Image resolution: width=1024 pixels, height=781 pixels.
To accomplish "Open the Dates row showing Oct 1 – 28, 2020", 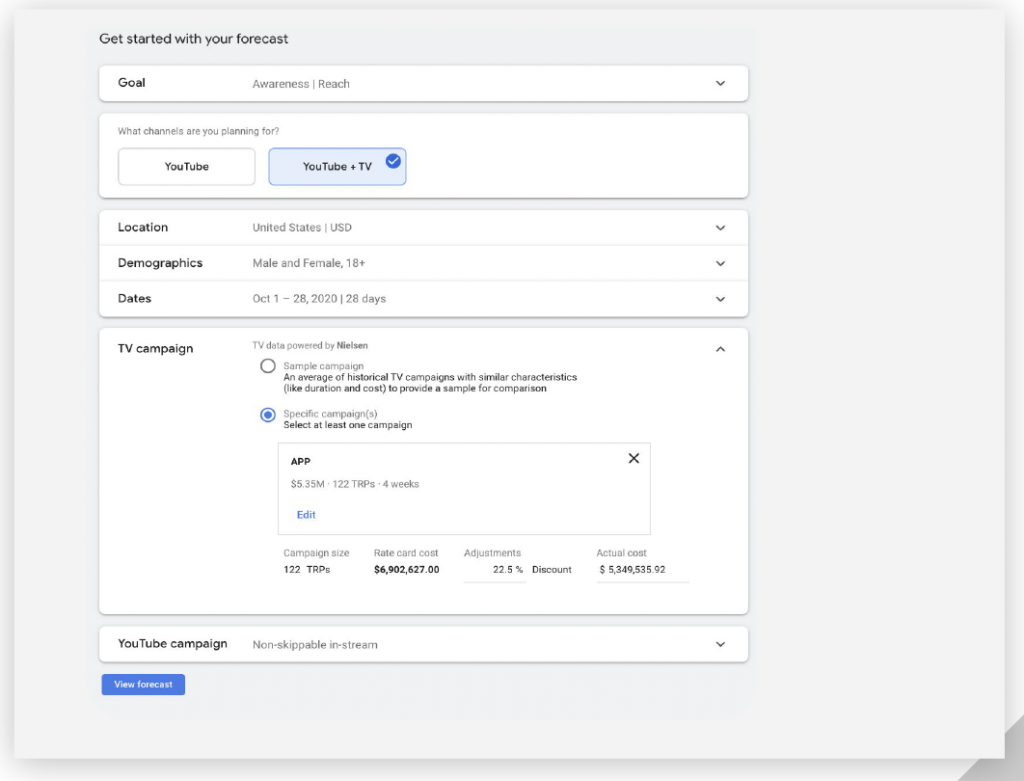I will pyautogui.click(x=319, y=299).
